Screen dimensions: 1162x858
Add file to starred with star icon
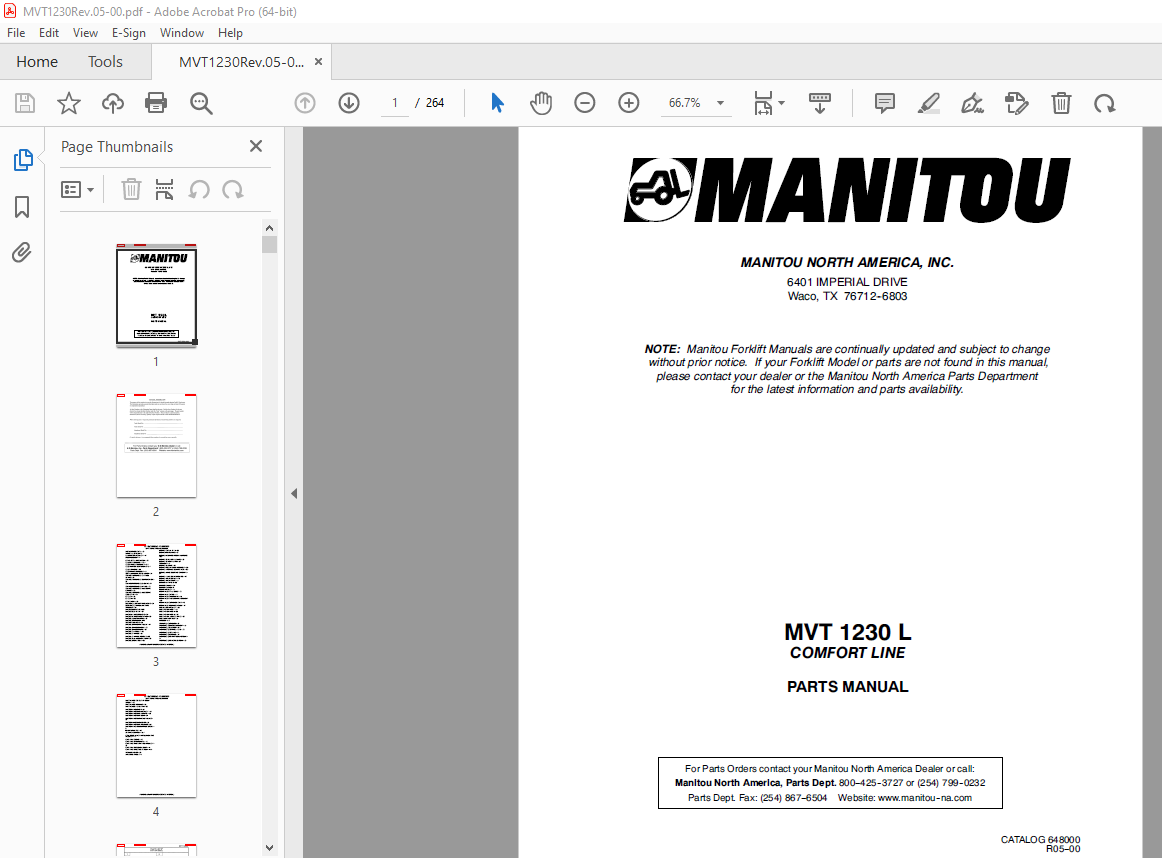pos(69,103)
